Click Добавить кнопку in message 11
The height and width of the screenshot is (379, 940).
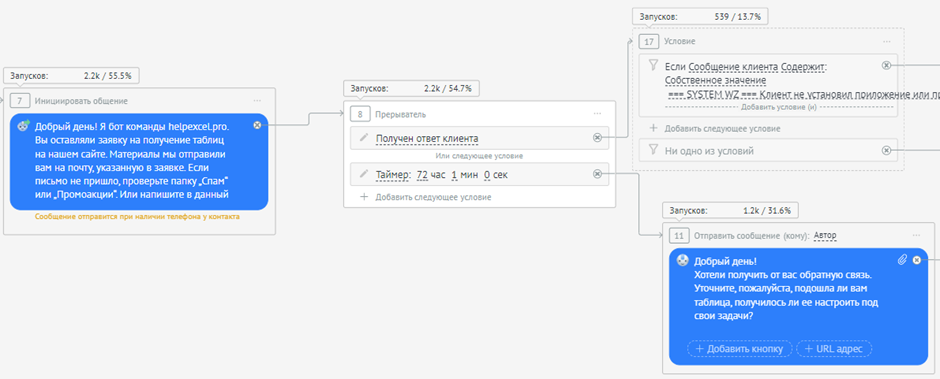pyautogui.click(x=740, y=348)
